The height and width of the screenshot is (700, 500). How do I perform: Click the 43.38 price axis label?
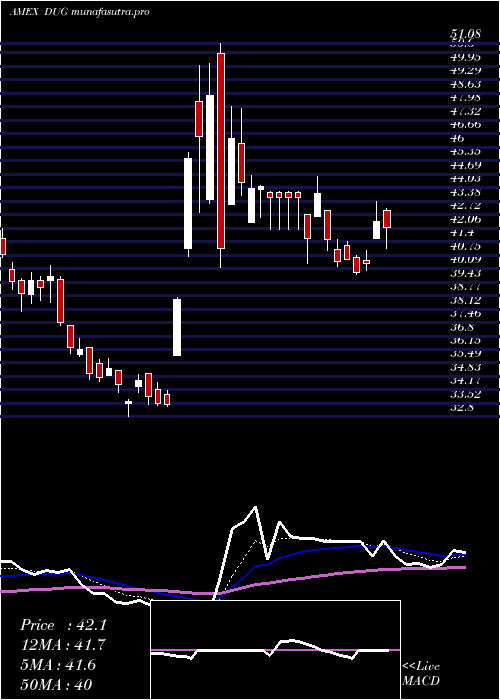pyautogui.click(x=467, y=192)
